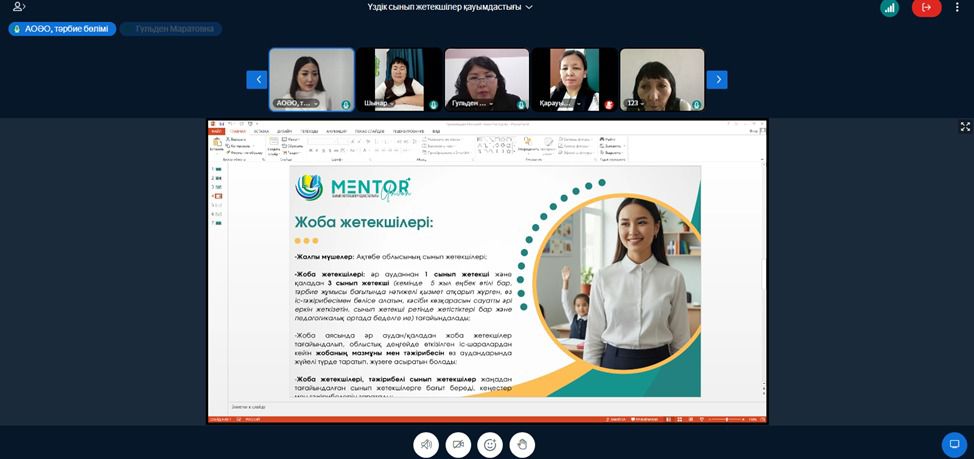The height and width of the screenshot is (459, 974).
Task: Raise hand using the hand icon
Action: pyautogui.click(x=522, y=444)
